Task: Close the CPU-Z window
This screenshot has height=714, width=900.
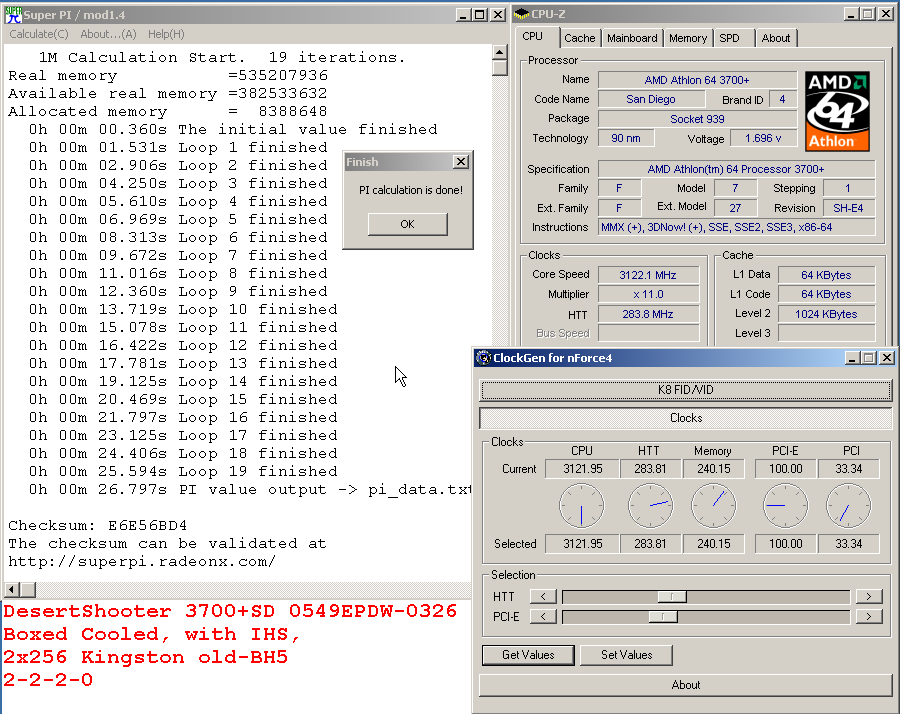Action: (x=886, y=14)
